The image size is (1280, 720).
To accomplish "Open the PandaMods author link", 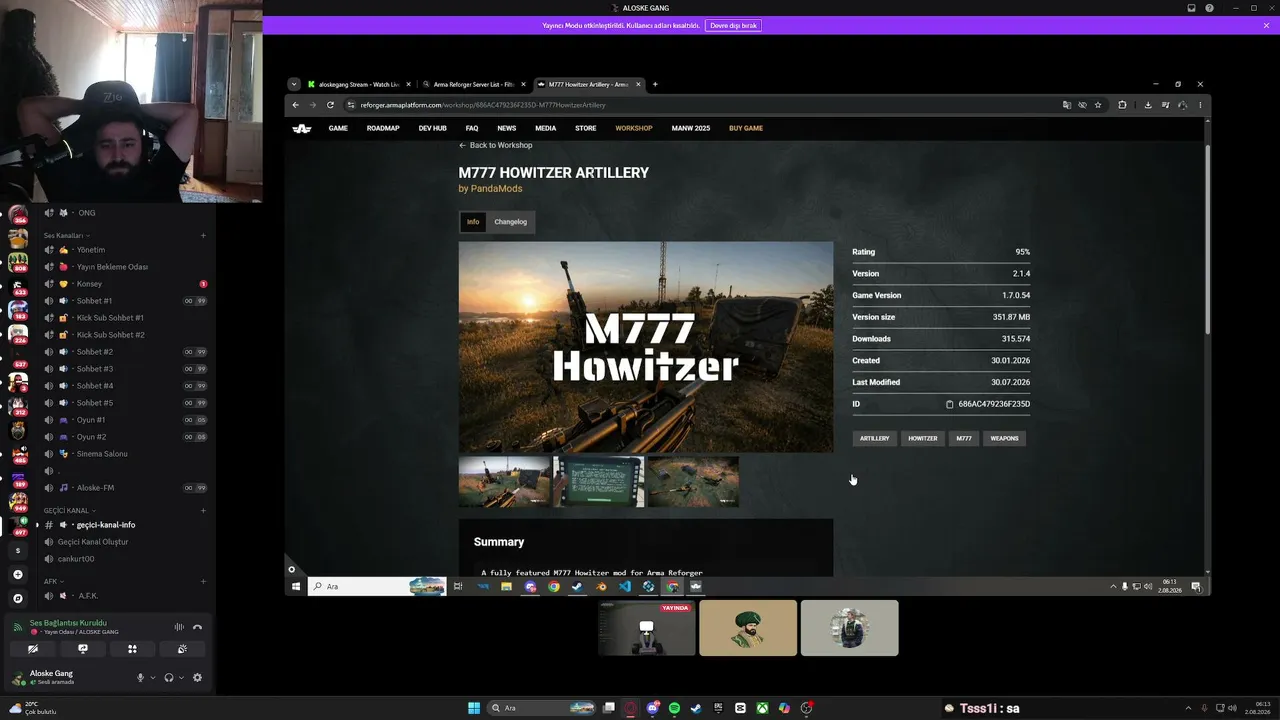I will tap(496, 188).
